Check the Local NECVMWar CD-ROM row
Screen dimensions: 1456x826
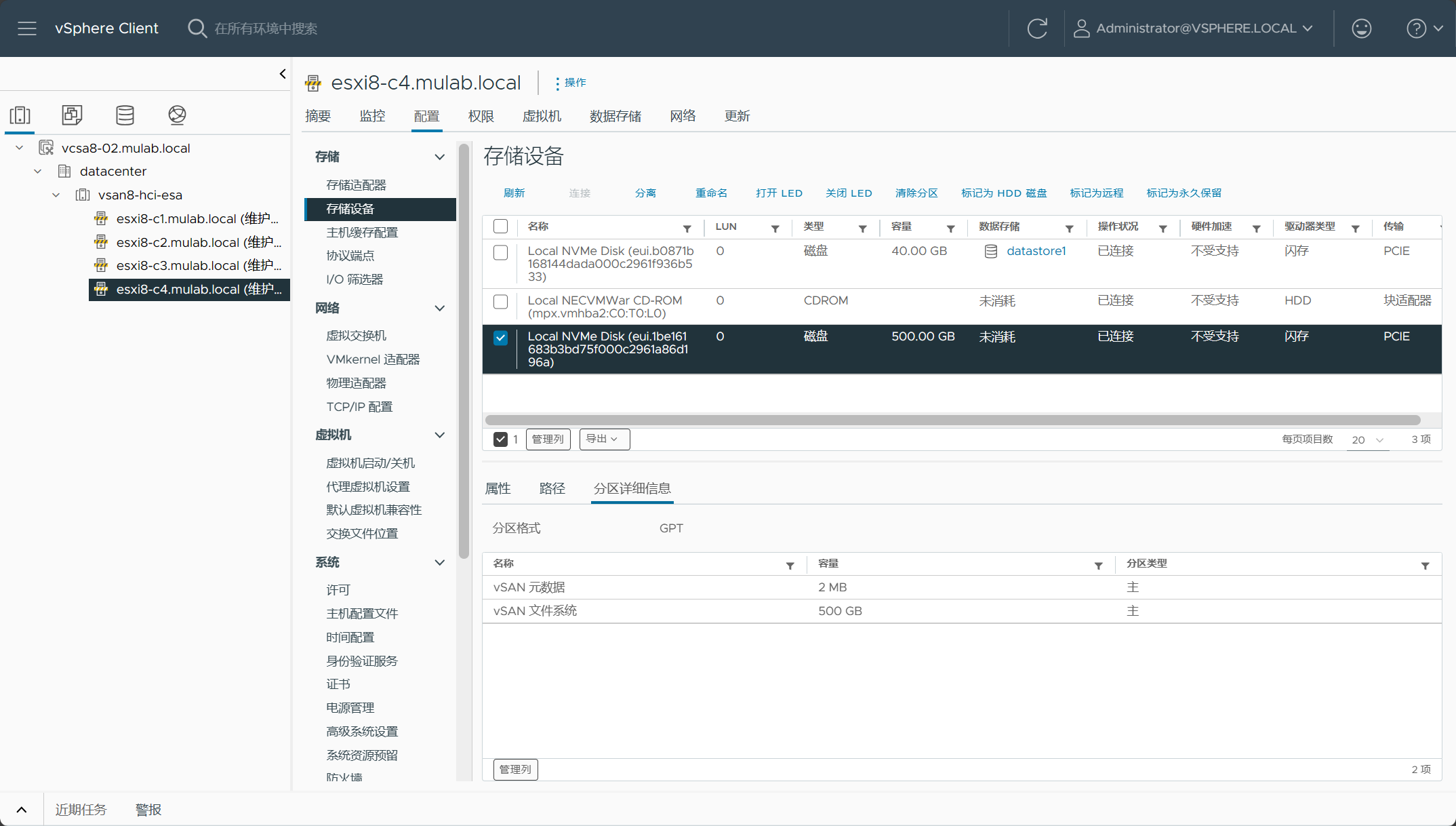click(500, 302)
